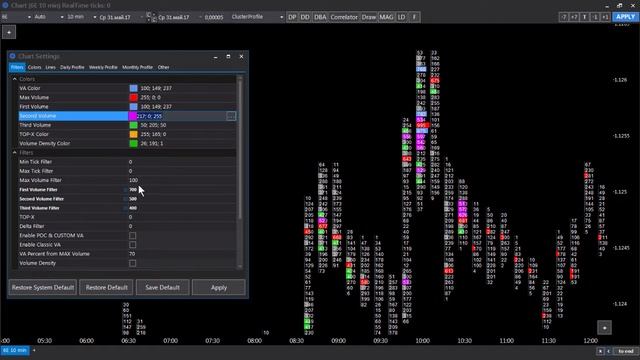Viewport: 640px width, 360px height.
Task: Open the Monthly Profile tab
Action: (x=138, y=67)
